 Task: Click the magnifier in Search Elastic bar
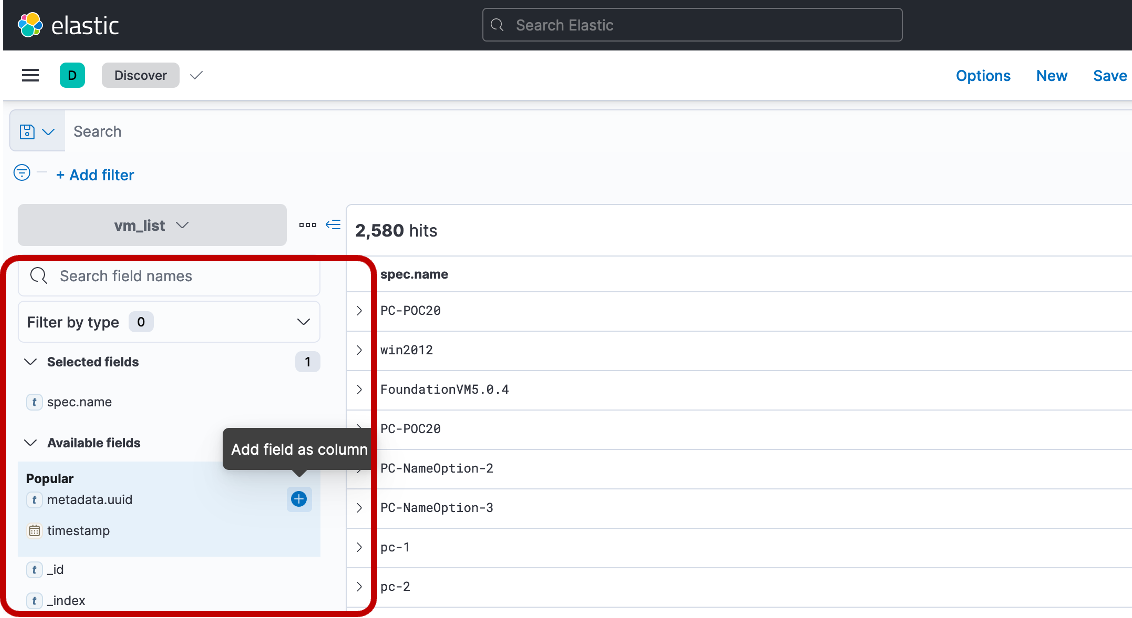tap(497, 25)
